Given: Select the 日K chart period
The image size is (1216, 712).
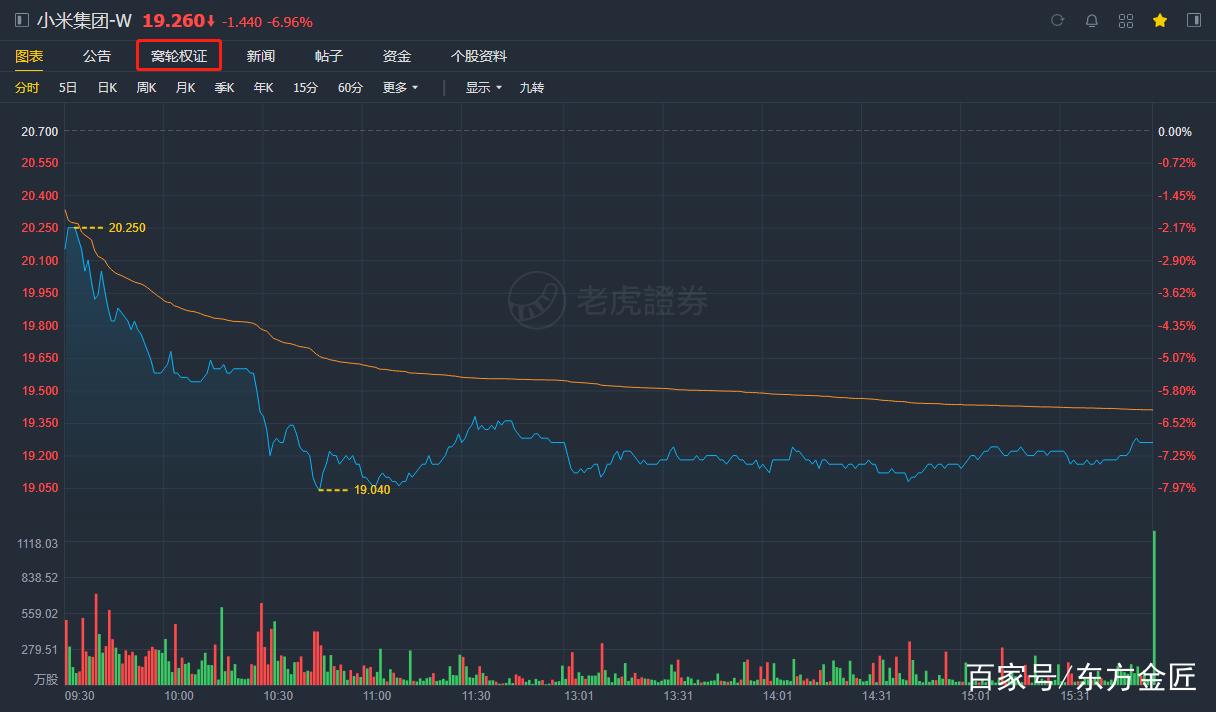Looking at the screenshot, I should pos(107,88).
